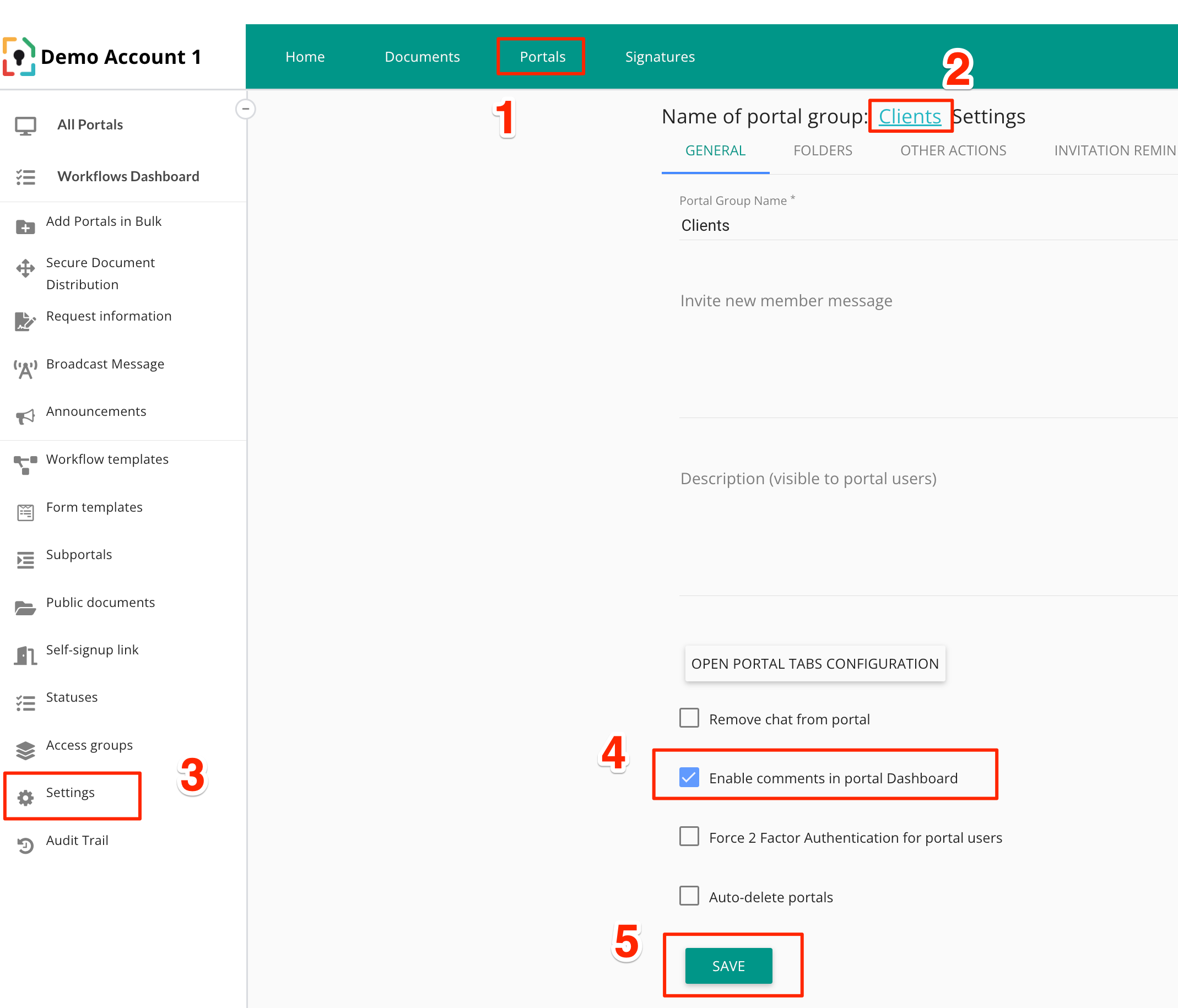Screen dimensions: 1178x1008
Task: Click the Clients portal group link
Action: coord(910,116)
